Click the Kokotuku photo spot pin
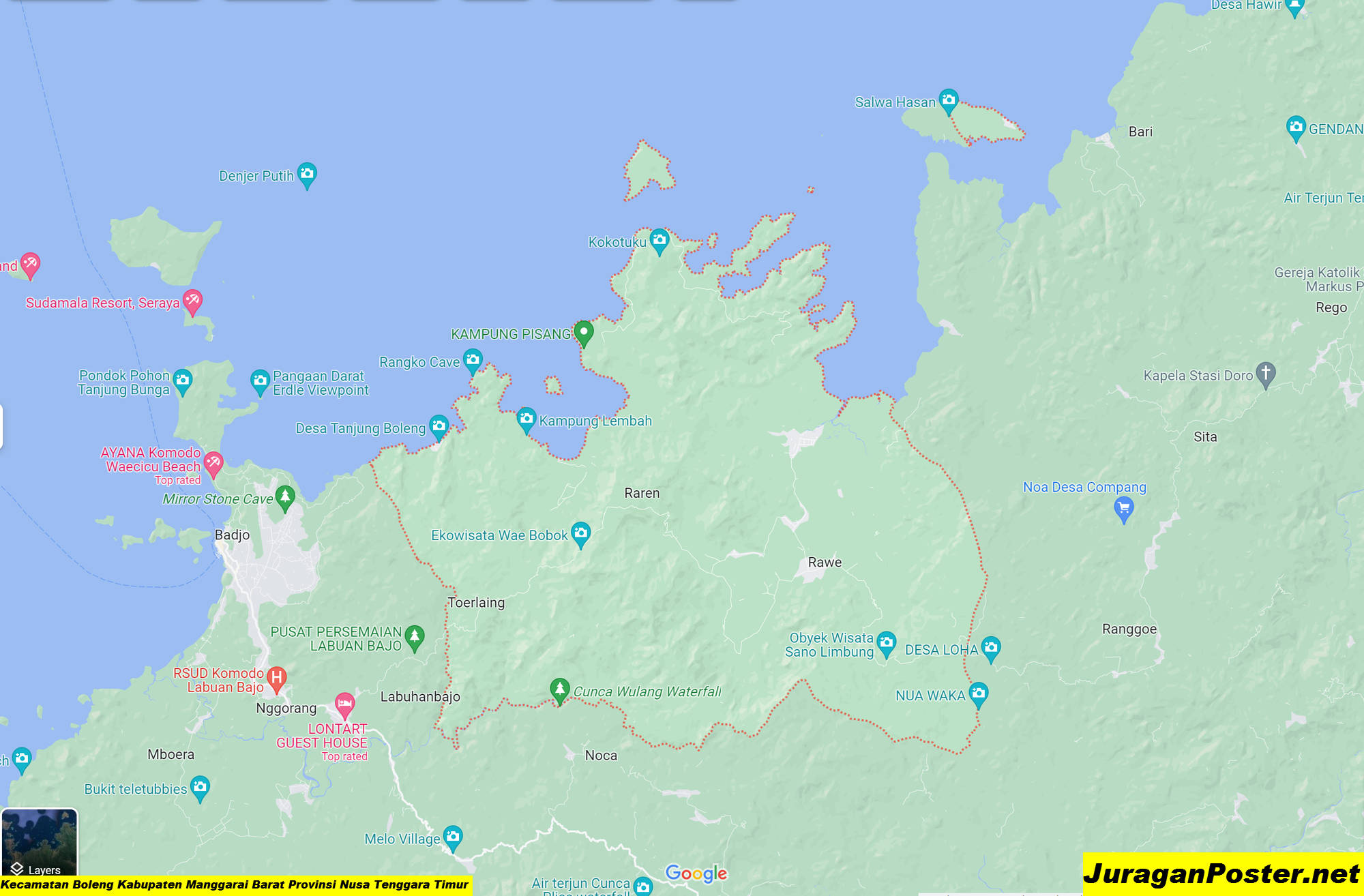The width and height of the screenshot is (1364, 896). tap(659, 241)
